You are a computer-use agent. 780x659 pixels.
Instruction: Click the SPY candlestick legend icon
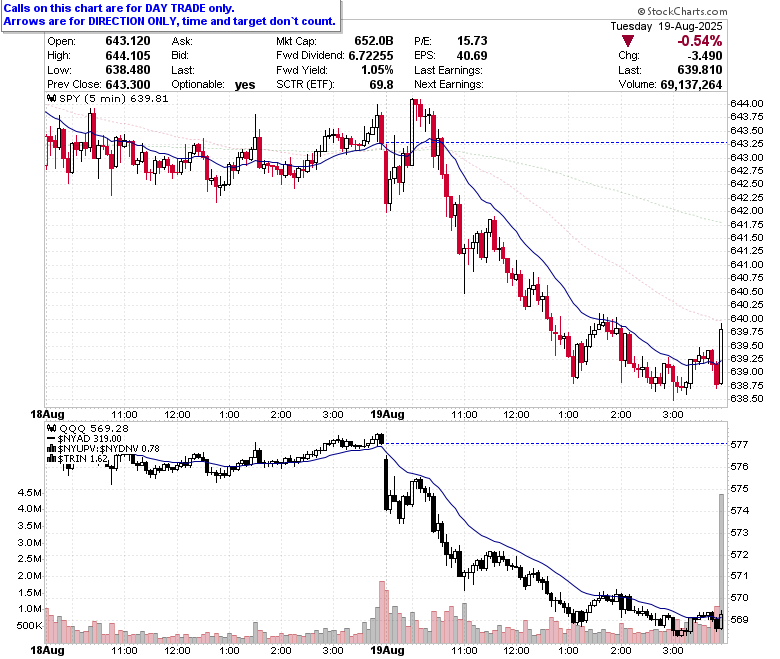coord(51,98)
